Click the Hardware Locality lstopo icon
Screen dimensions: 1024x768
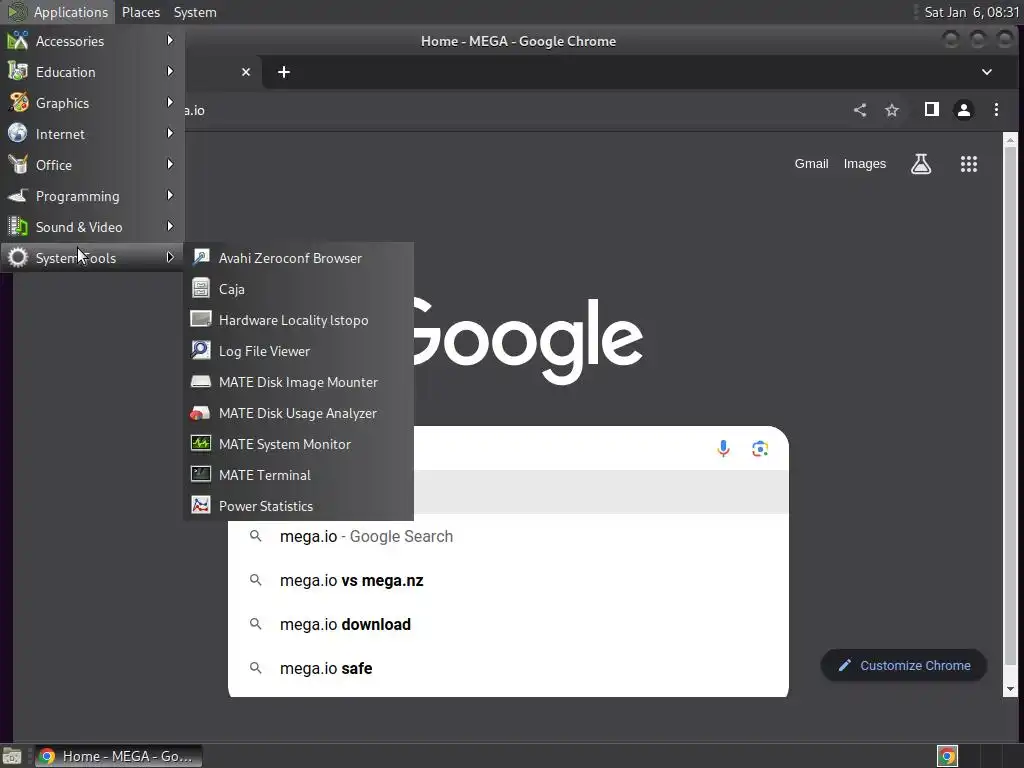tap(200, 319)
